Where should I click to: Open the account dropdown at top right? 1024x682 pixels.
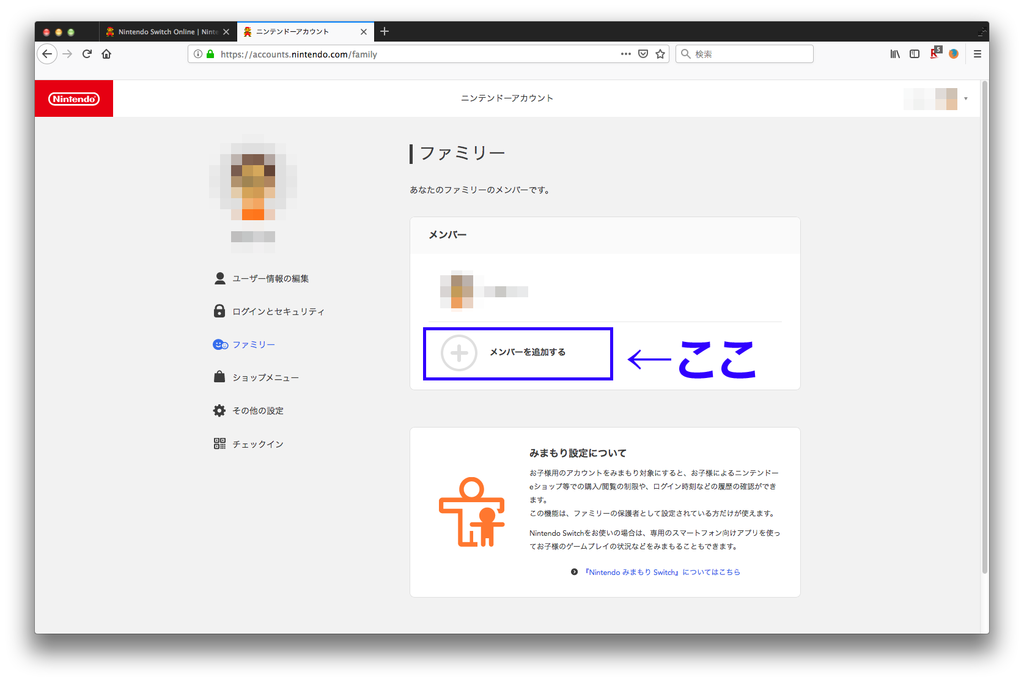click(936, 99)
